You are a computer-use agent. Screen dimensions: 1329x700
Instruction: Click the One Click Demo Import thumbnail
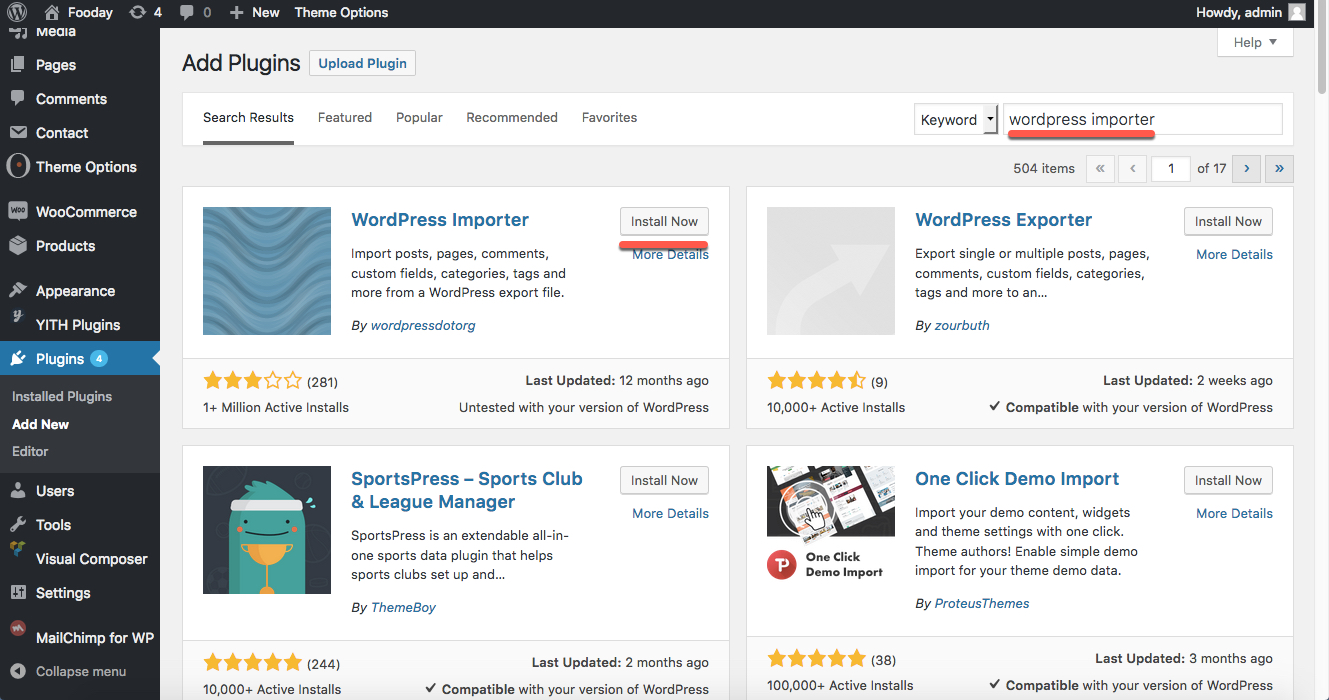tap(831, 530)
